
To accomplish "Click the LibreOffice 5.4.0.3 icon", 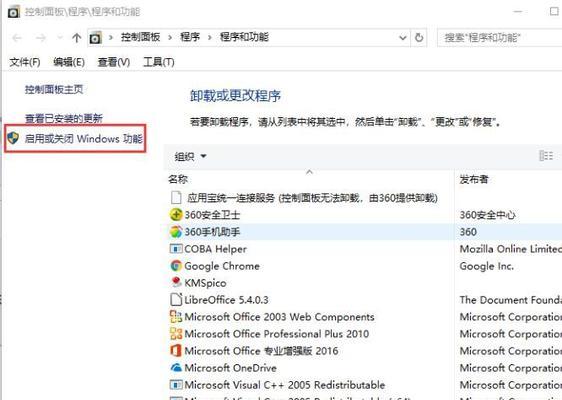I will pos(176,300).
